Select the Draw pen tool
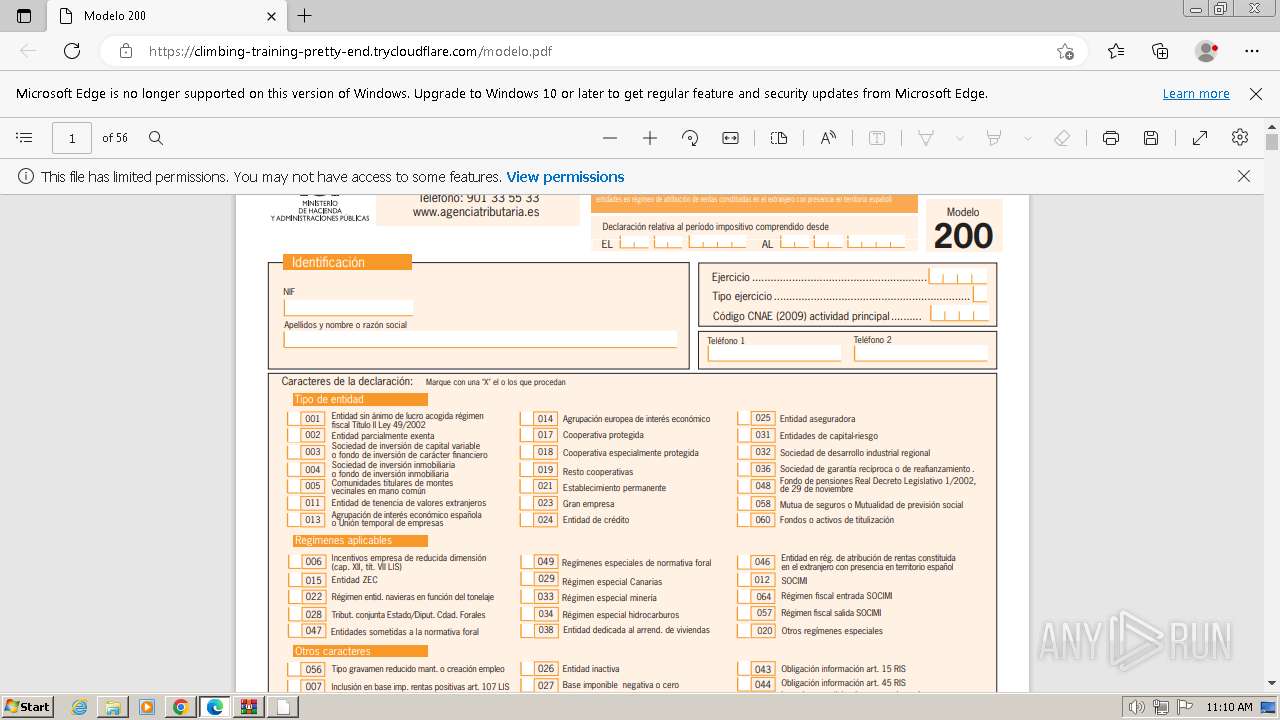 [x=926, y=138]
